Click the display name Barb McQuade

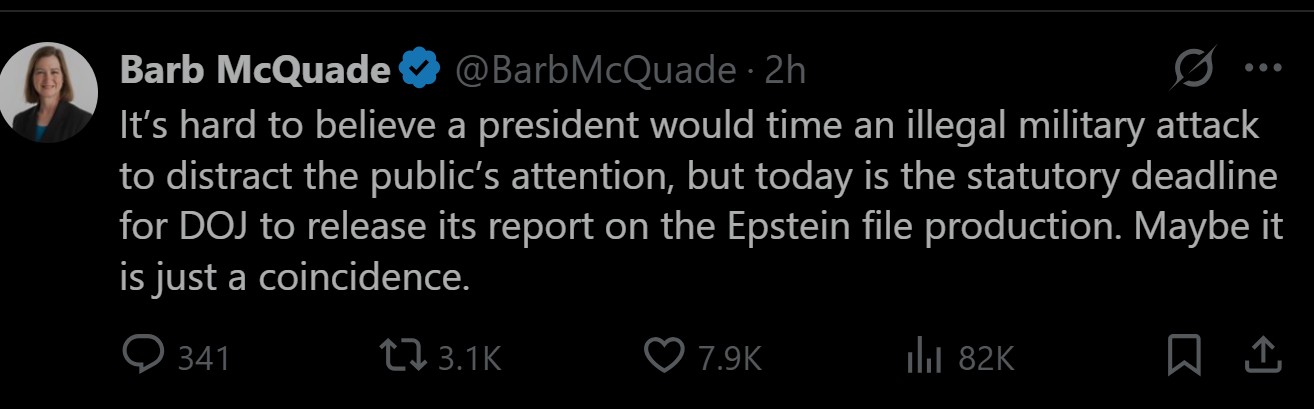pyautogui.click(x=255, y=70)
